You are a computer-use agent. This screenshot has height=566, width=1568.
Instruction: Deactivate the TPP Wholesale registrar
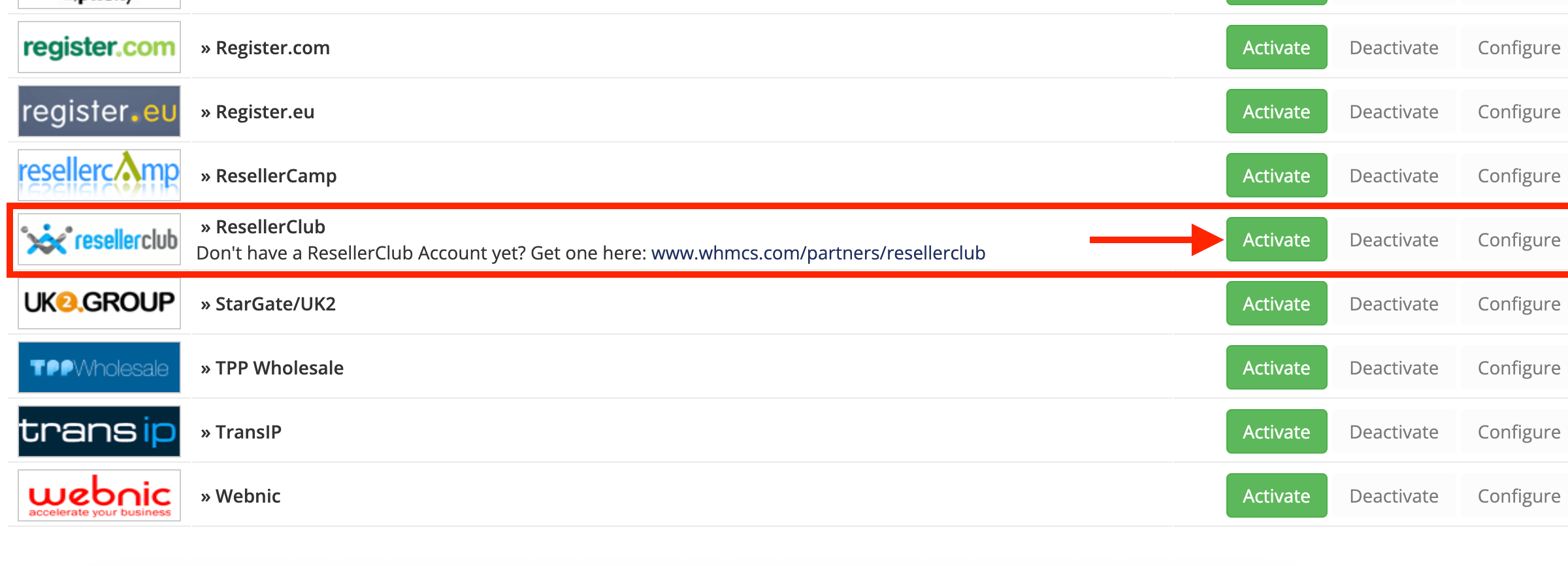click(x=1394, y=367)
